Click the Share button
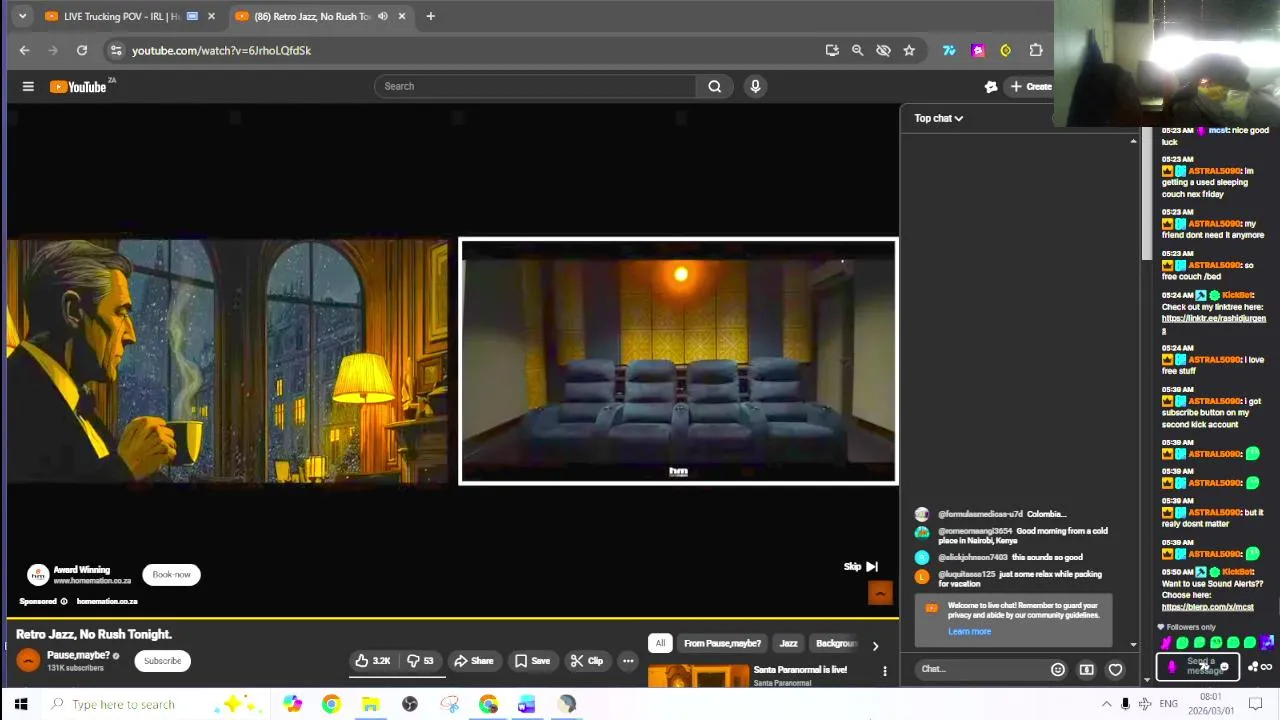This screenshot has width=1280, height=720. 473,661
